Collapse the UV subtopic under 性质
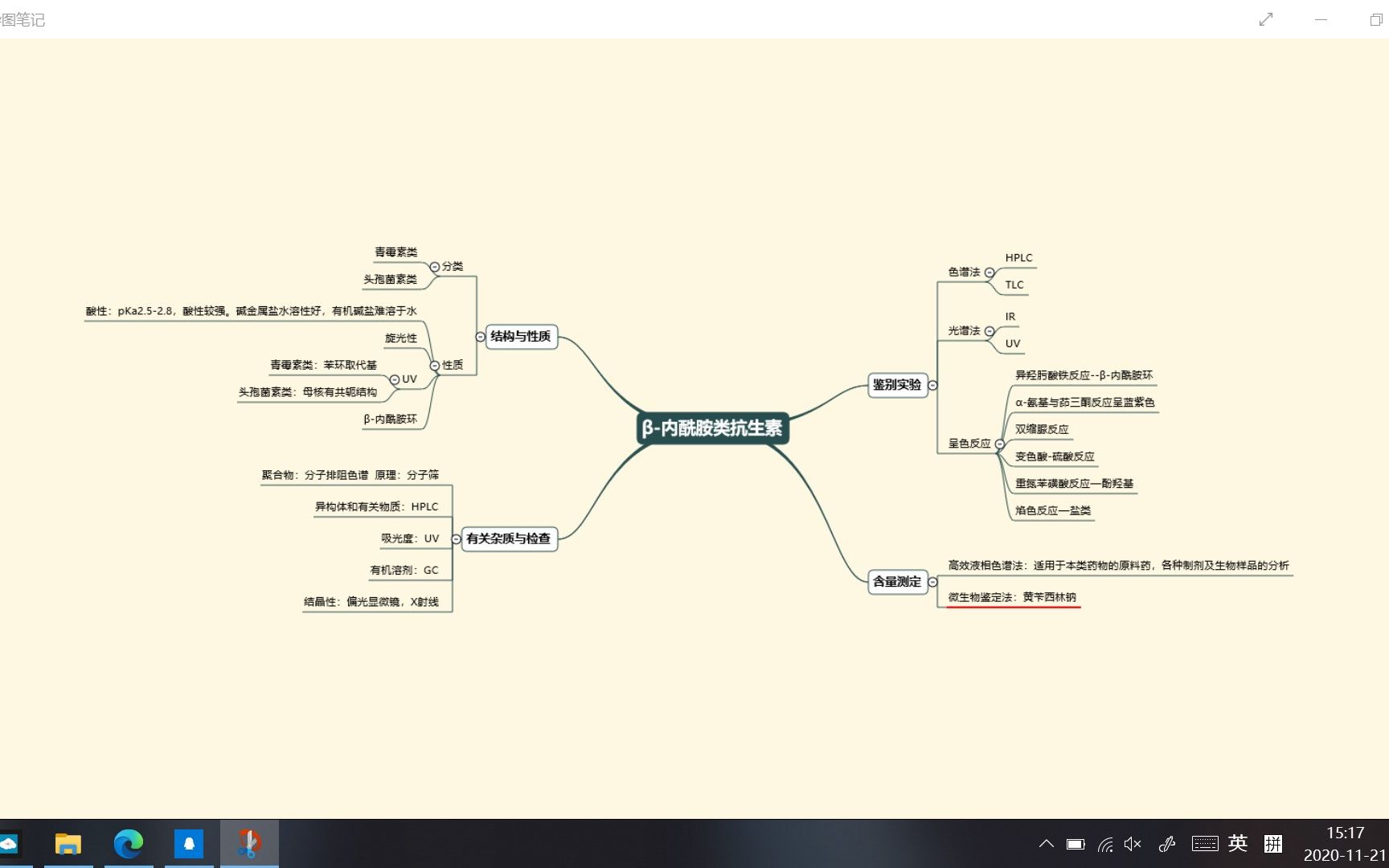The width and height of the screenshot is (1389, 868). (395, 379)
